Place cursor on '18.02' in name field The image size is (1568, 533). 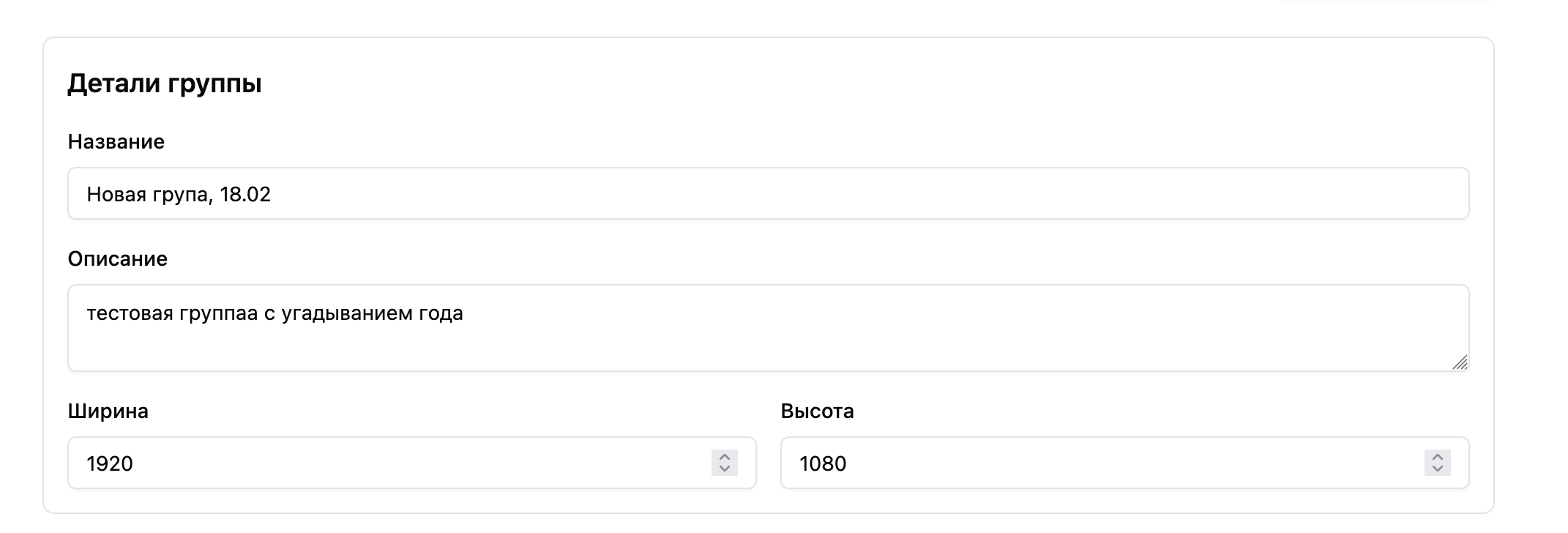pos(245,195)
